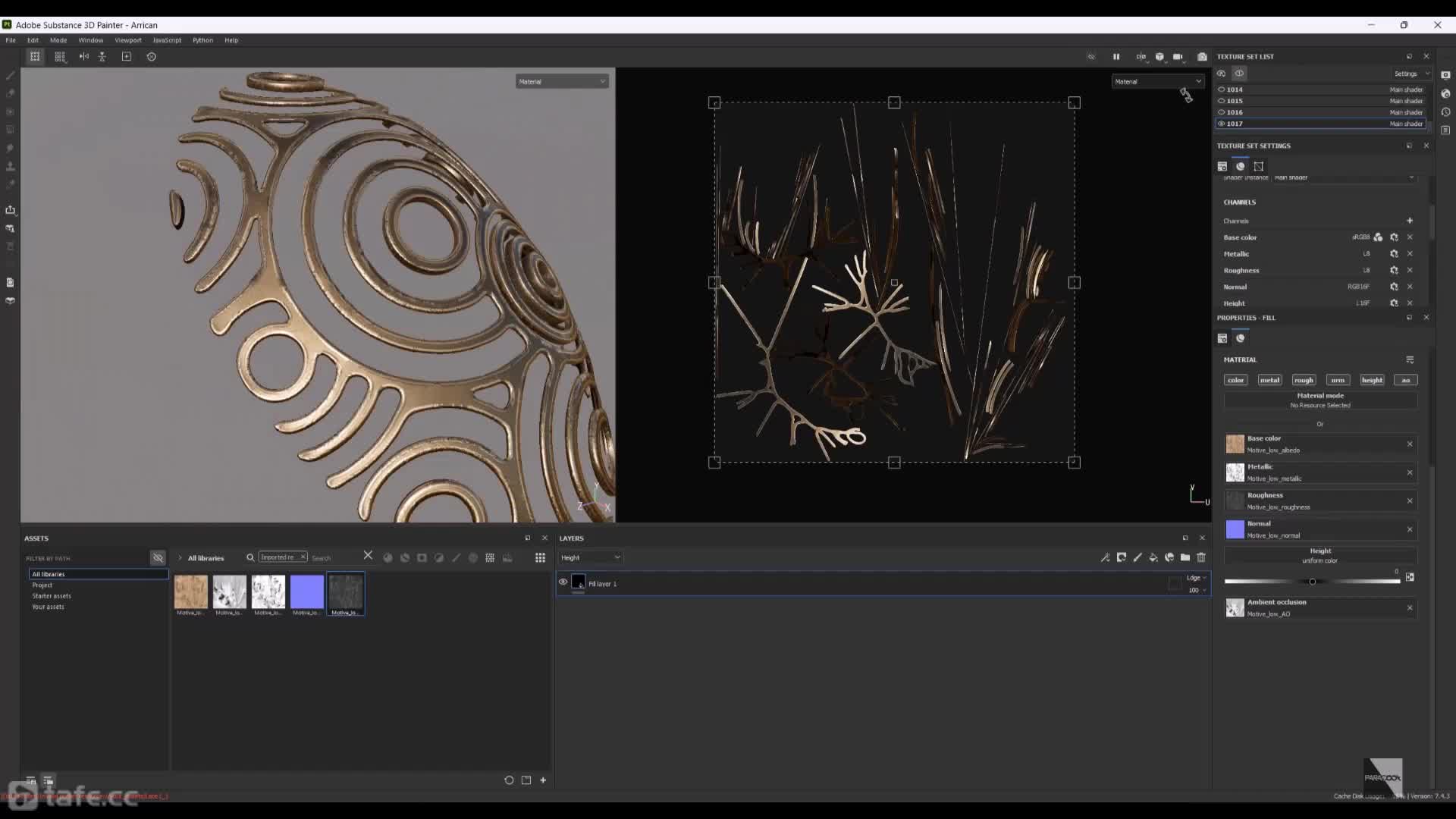Toggle visibility of texture set 1014
The width and height of the screenshot is (1456, 819).
coord(1221,89)
